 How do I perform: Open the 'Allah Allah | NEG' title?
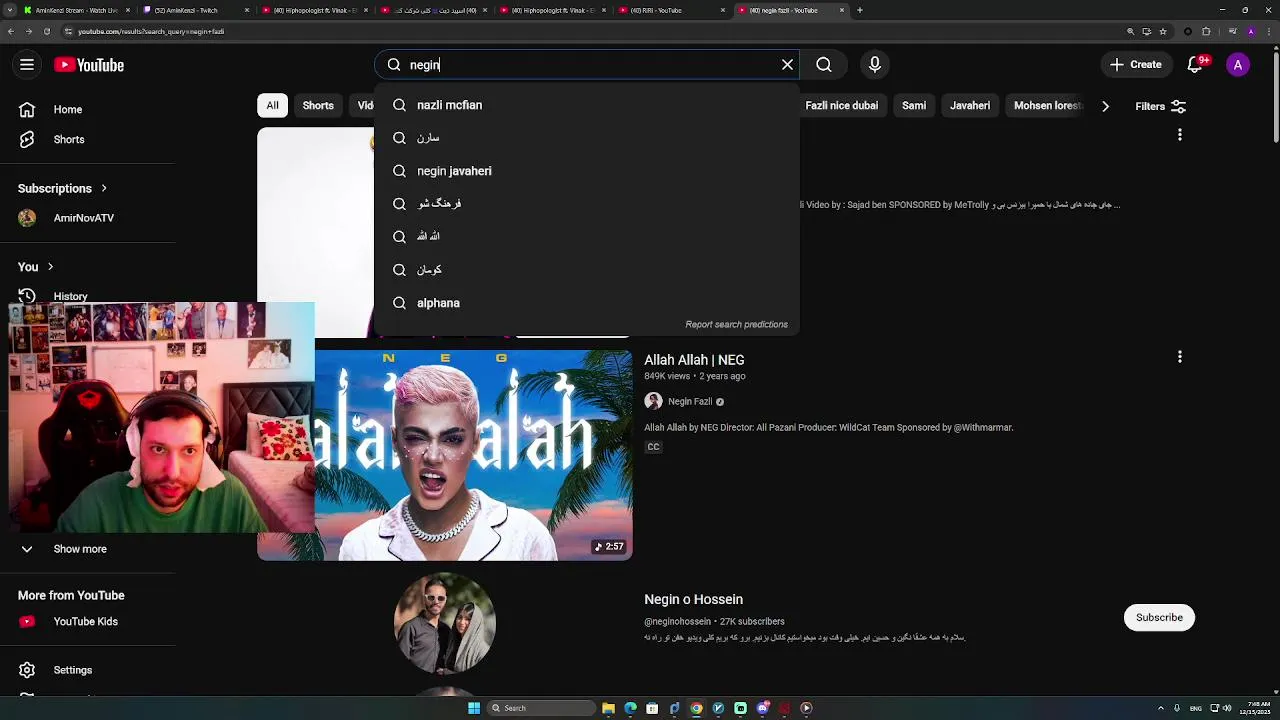[x=694, y=360]
